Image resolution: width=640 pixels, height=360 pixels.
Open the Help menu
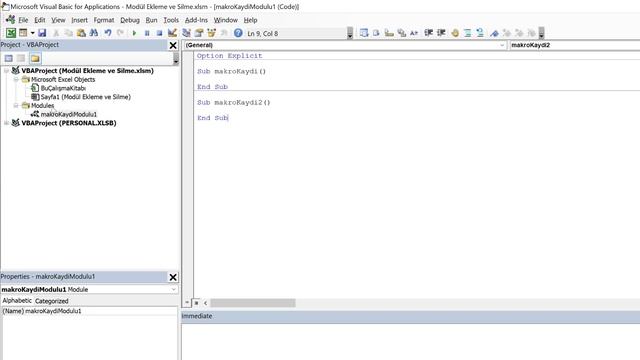tap(251, 20)
